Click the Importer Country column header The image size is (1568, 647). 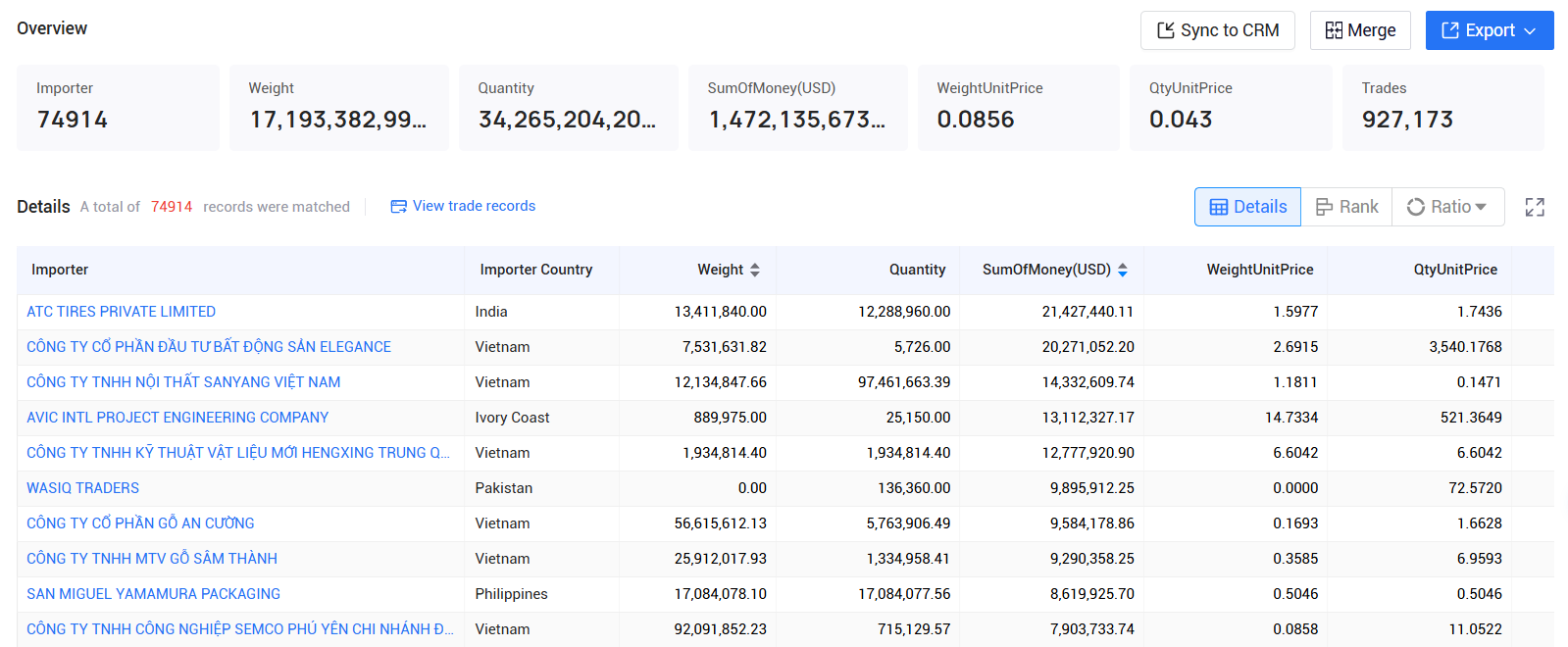click(x=535, y=270)
